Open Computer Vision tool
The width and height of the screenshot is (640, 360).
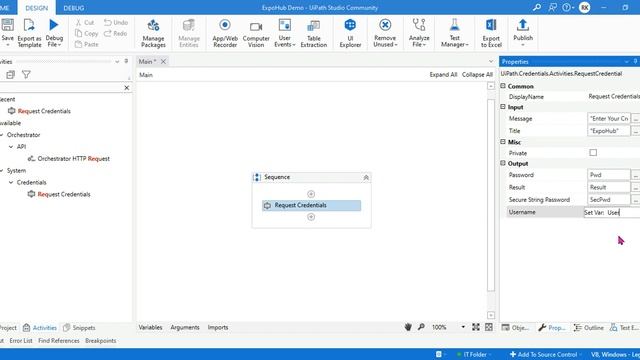(x=256, y=33)
